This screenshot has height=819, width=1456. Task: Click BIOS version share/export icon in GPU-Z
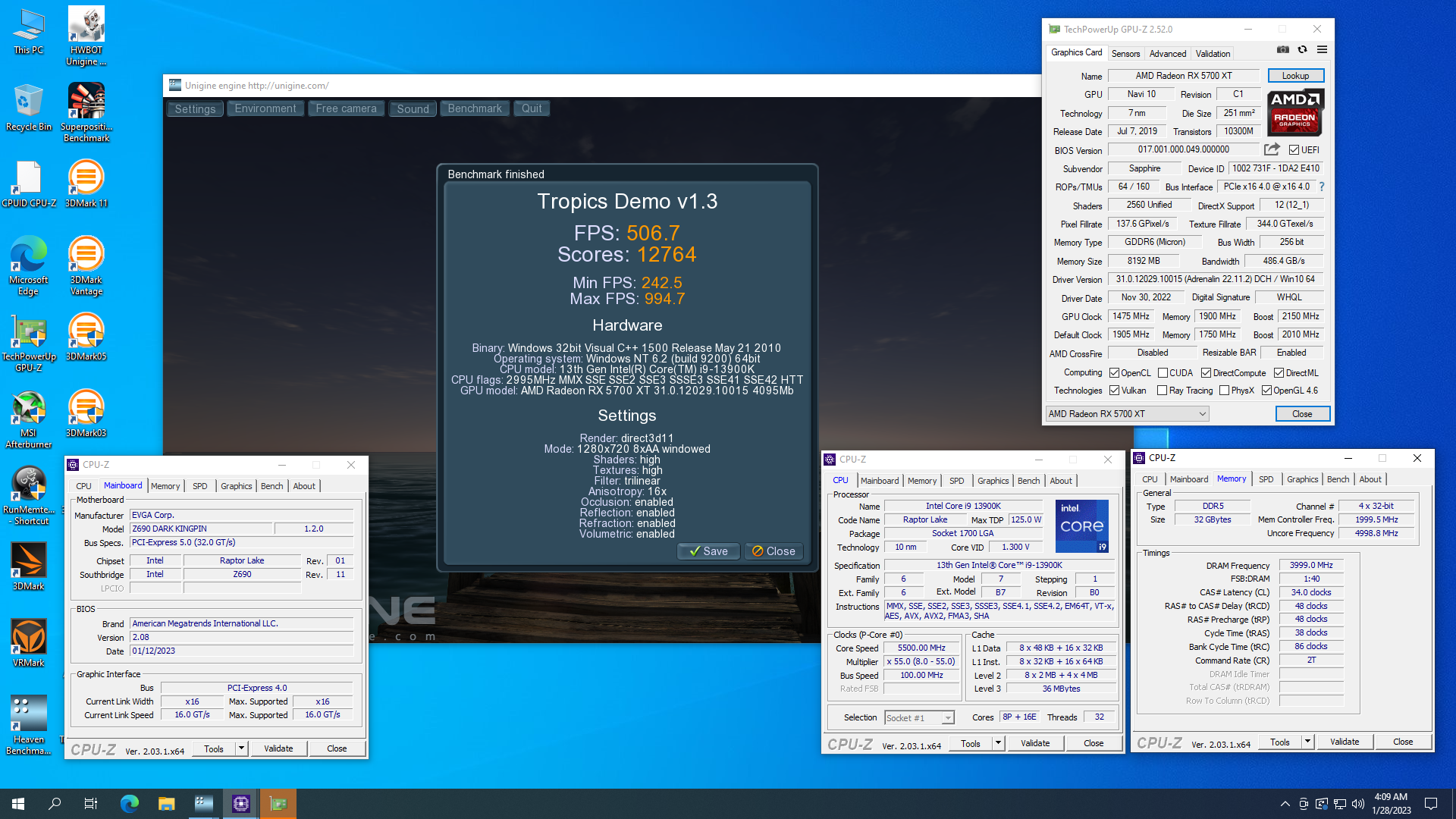[1272, 149]
